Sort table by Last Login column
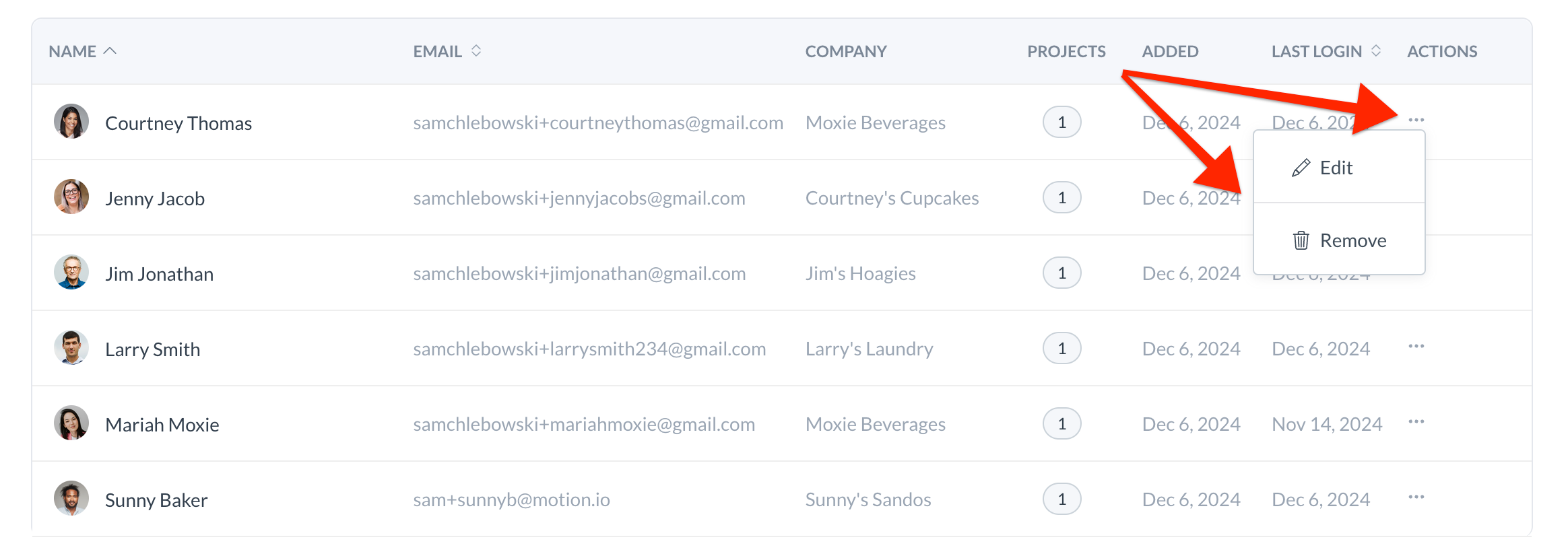This screenshot has width=1568, height=556. [x=1375, y=51]
